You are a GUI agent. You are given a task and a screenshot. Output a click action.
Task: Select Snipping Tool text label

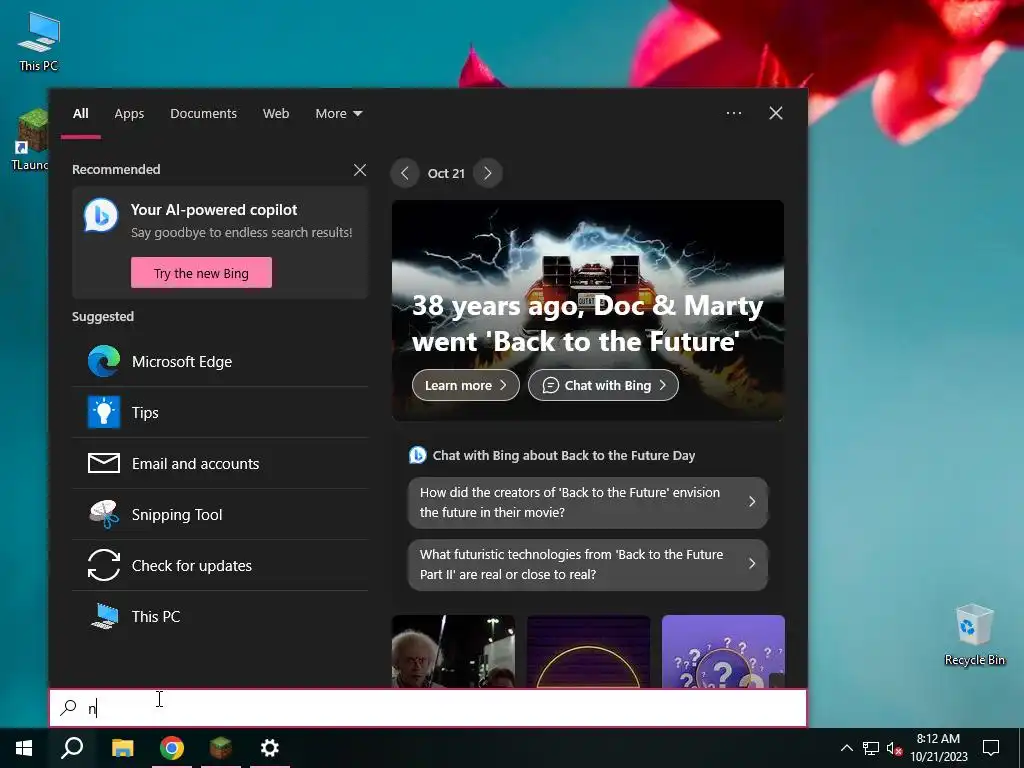click(x=177, y=515)
